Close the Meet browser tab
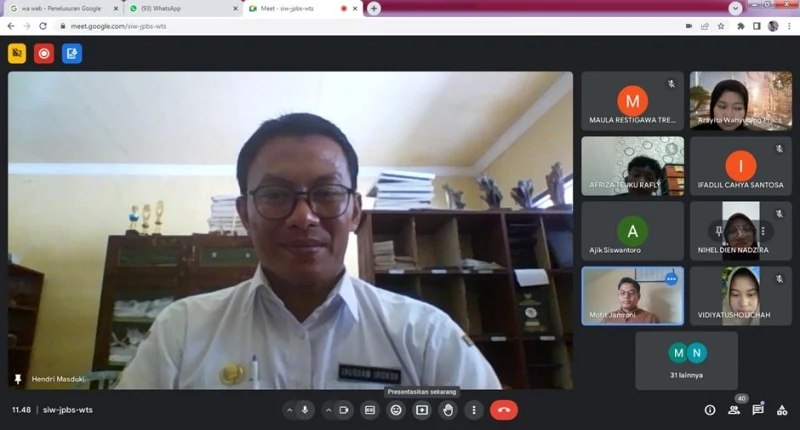This screenshot has width=800, height=430. pos(355,9)
